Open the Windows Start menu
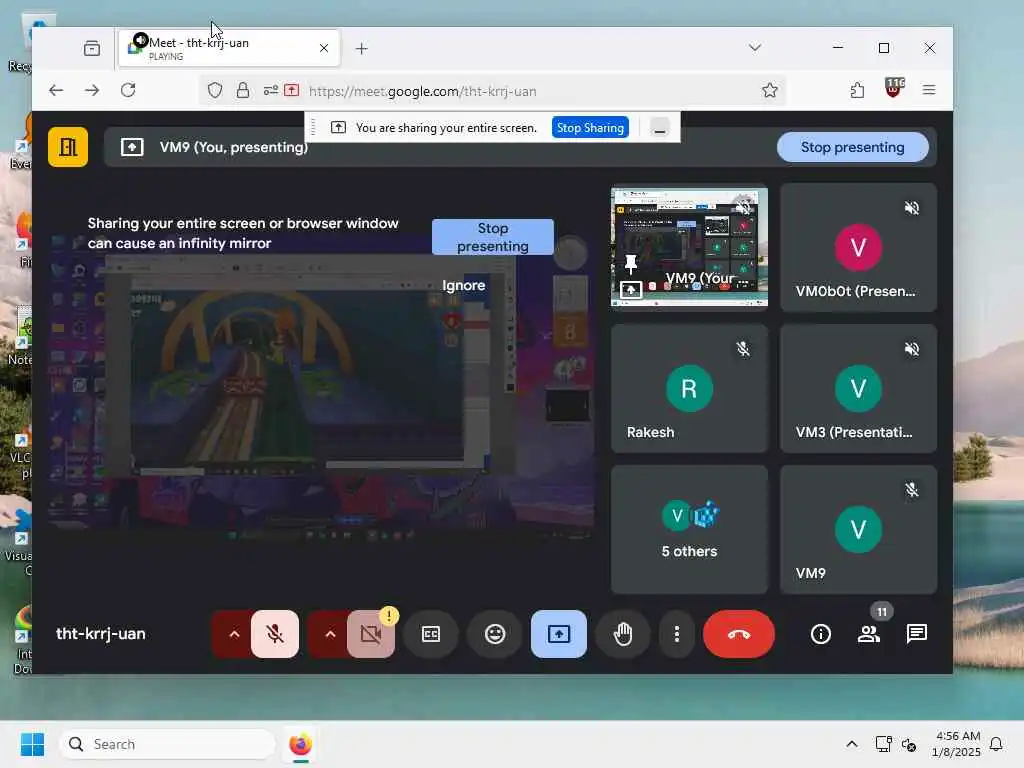Image resolution: width=1024 pixels, height=768 pixels. tap(32, 744)
